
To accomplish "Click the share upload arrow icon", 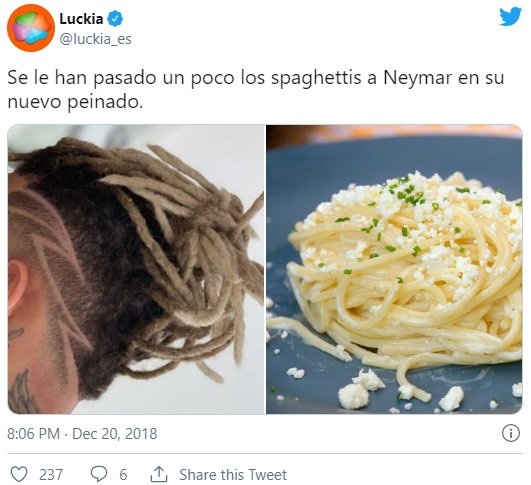I will pyautogui.click(x=159, y=474).
